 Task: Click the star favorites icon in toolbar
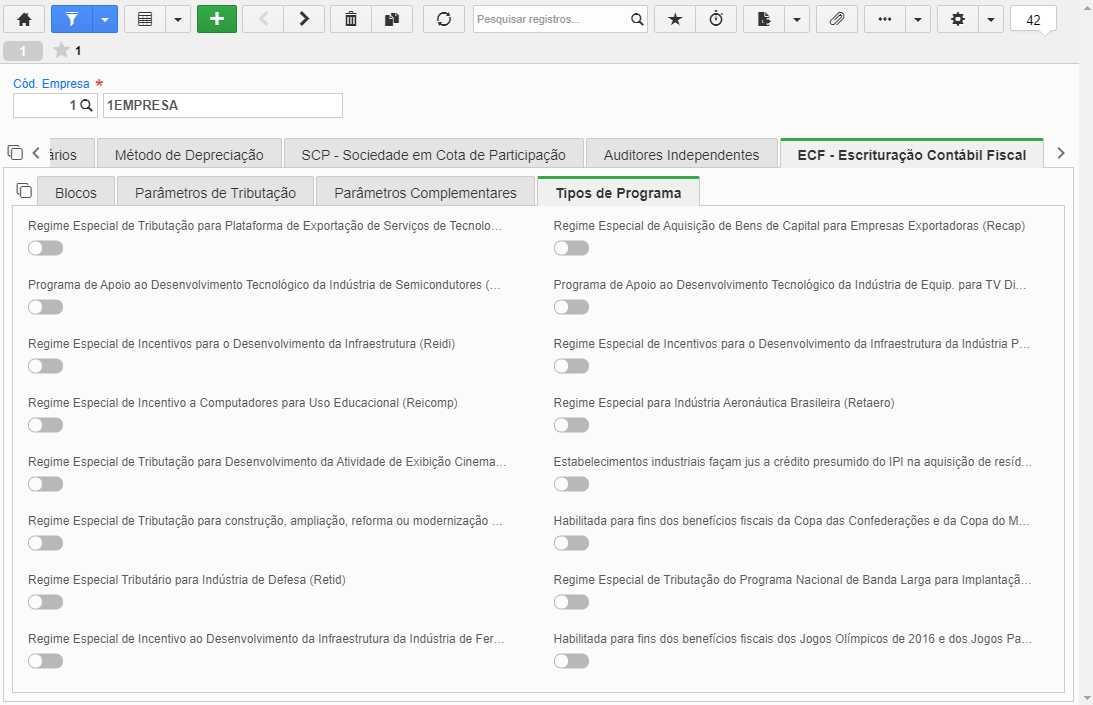tap(675, 20)
